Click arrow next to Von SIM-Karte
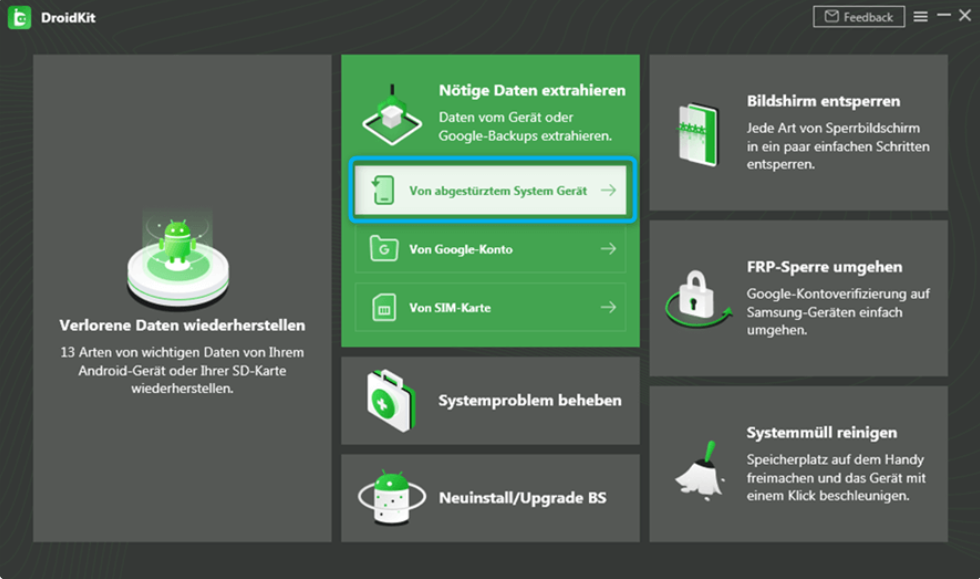 click(x=608, y=307)
